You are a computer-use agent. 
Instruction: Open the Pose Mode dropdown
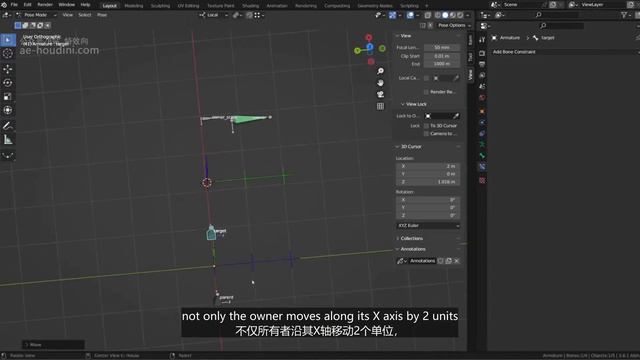pyautogui.click(x=36, y=15)
